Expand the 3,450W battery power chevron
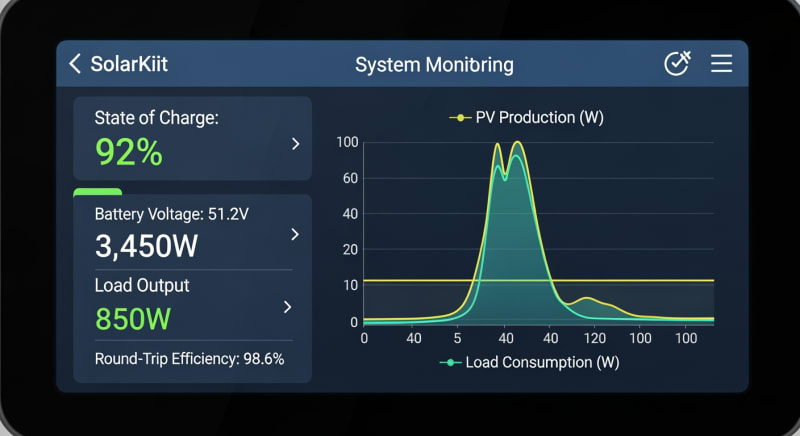The width and height of the screenshot is (800, 436). [295, 234]
